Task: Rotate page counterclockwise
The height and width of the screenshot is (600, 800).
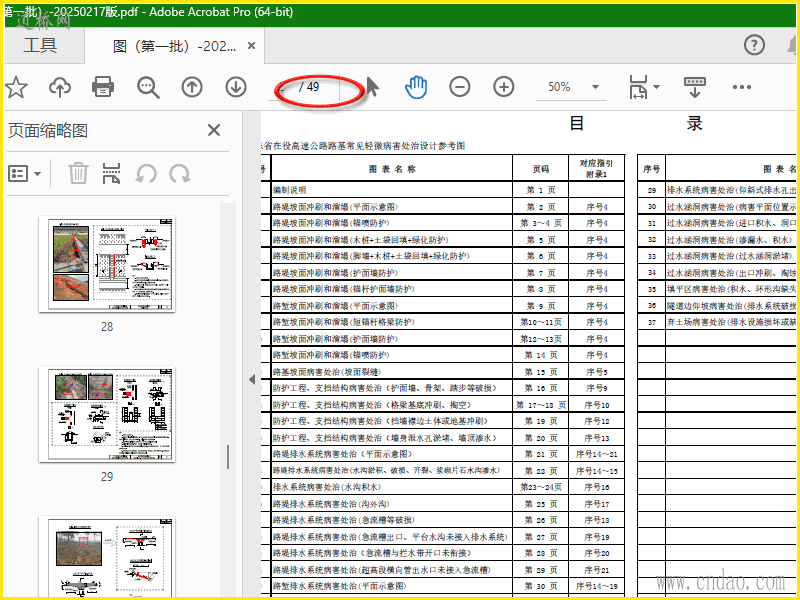Action: click(x=146, y=173)
